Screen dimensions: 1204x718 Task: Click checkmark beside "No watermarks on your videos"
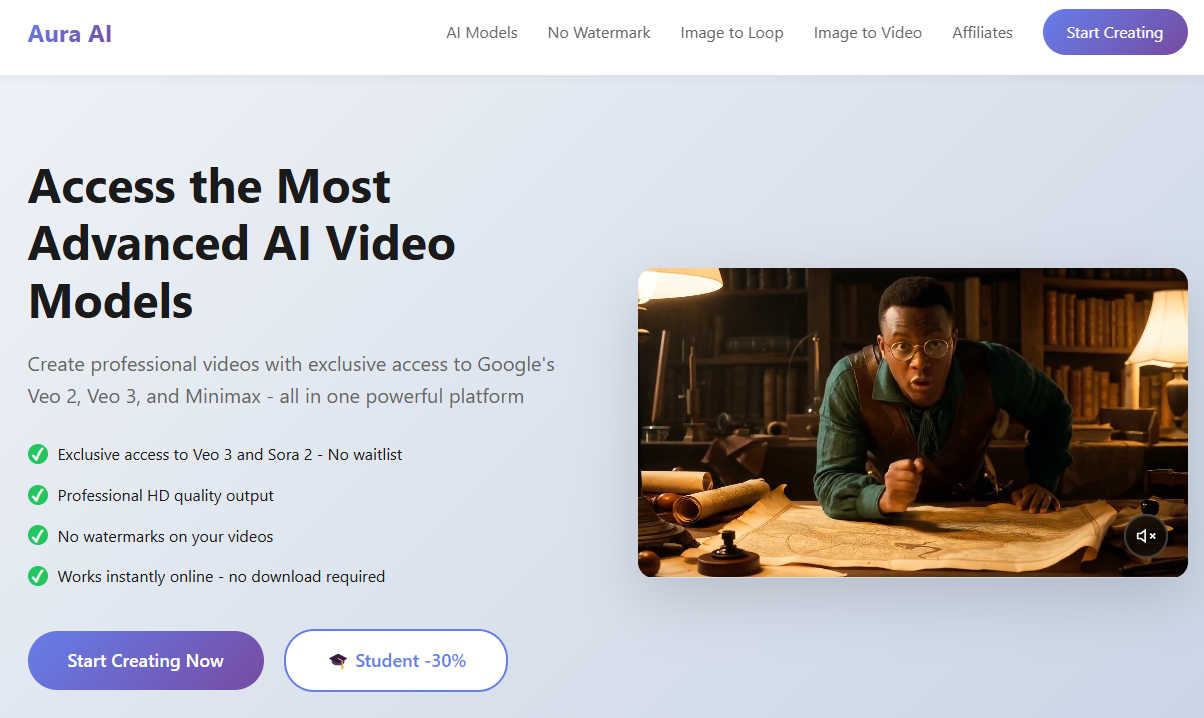(x=37, y=536)
